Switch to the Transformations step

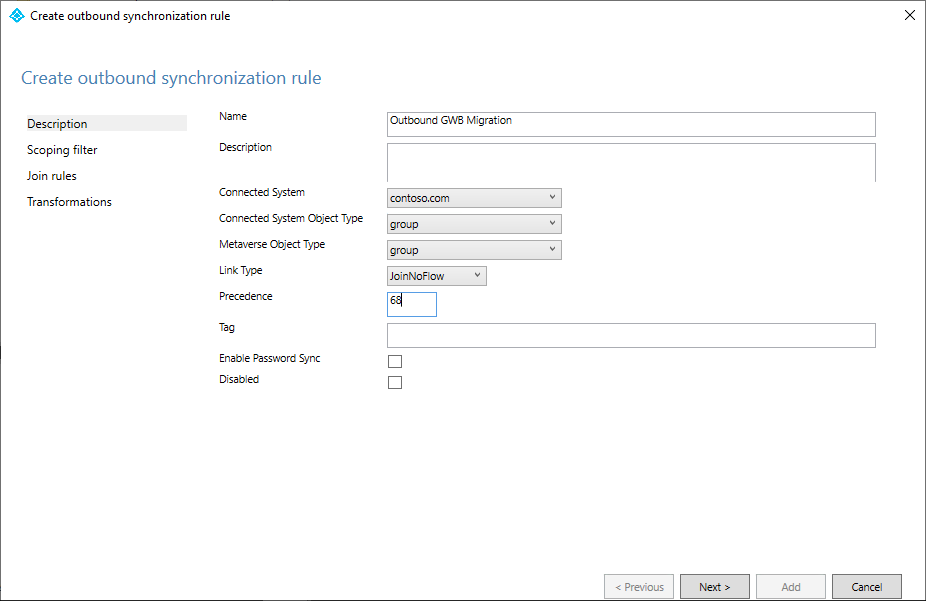click(x=69, y=202)
